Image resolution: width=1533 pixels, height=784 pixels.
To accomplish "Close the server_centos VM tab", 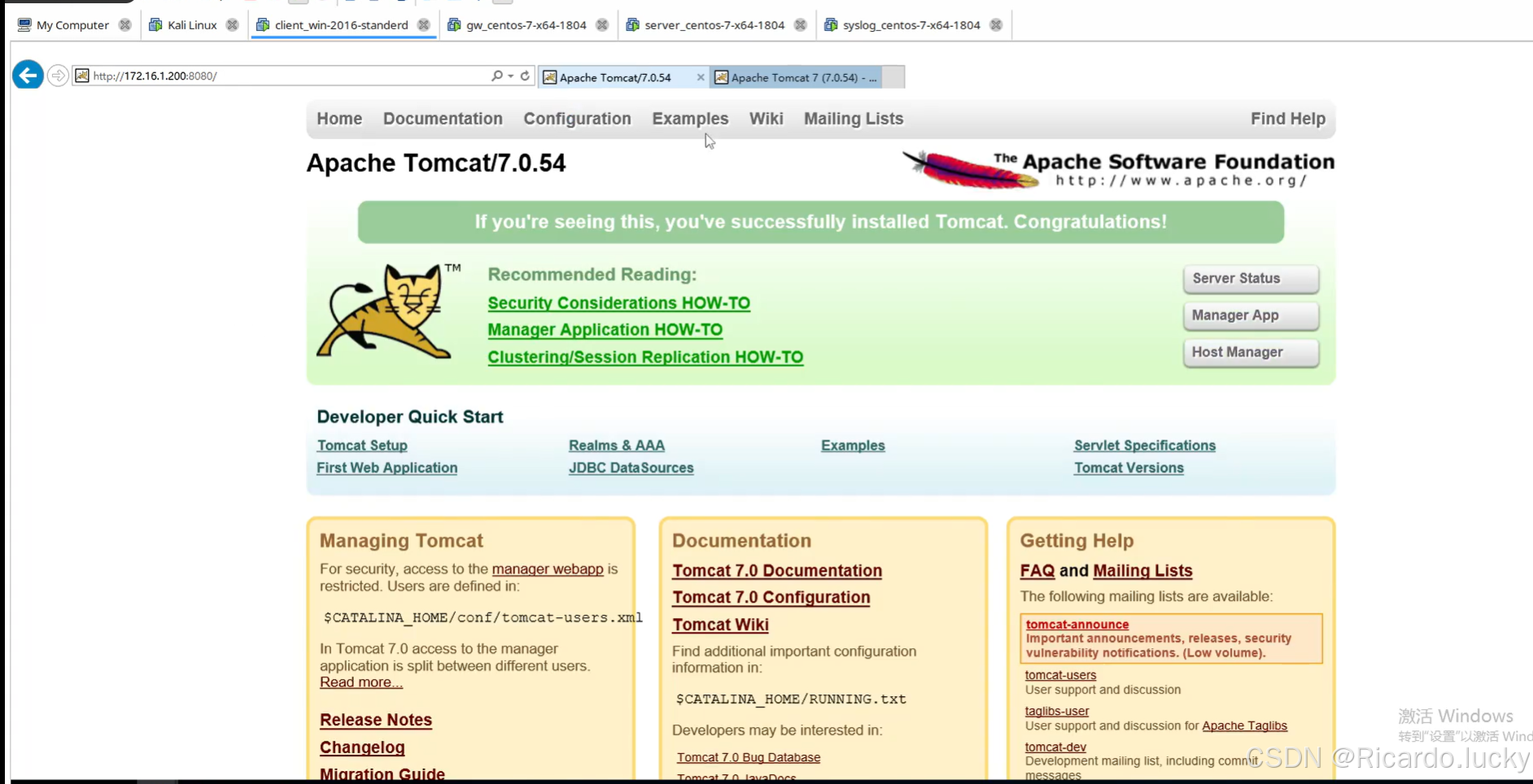I will 801,25.
